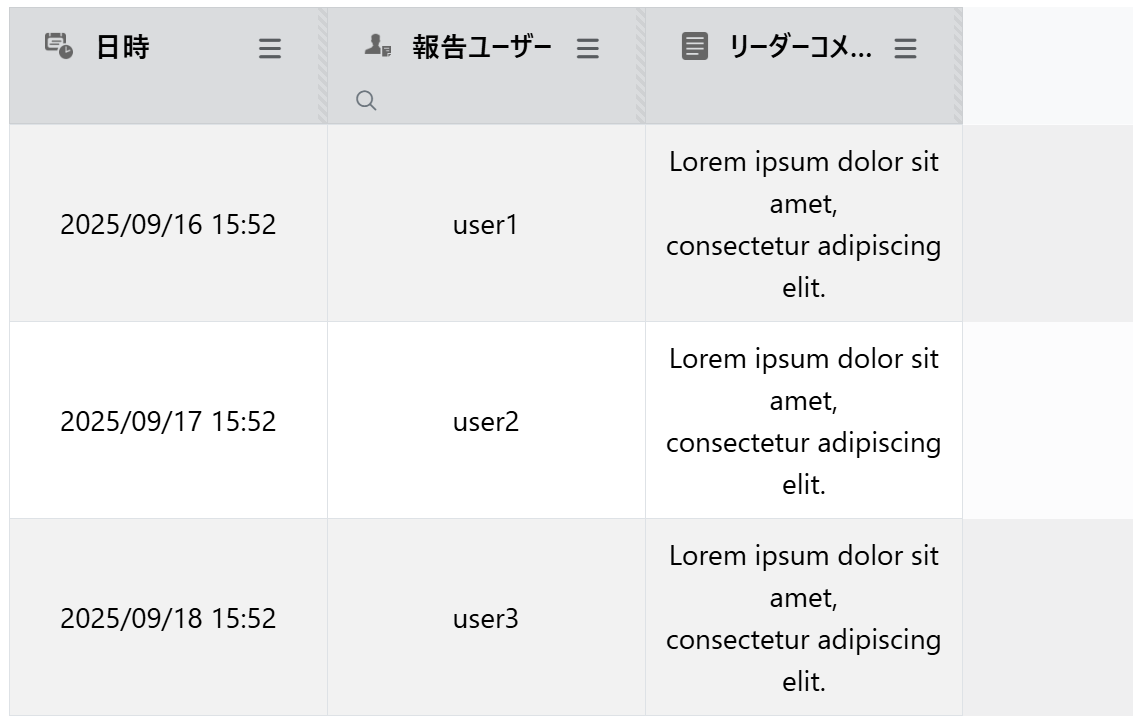Viewport: 1133px width, 726px height.
Task: Select the leader comment for user2 row
Action: pos(804,421)
